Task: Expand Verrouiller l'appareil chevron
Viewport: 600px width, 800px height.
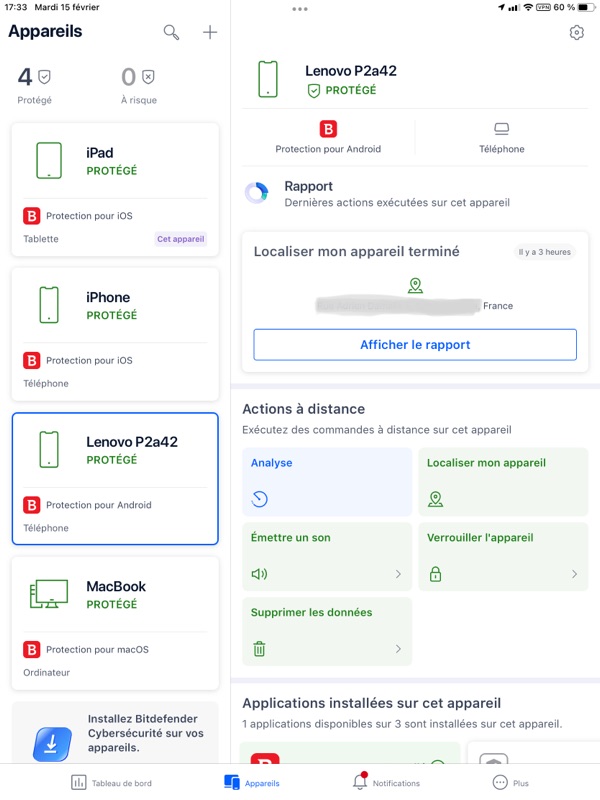Action: point(574,574)
